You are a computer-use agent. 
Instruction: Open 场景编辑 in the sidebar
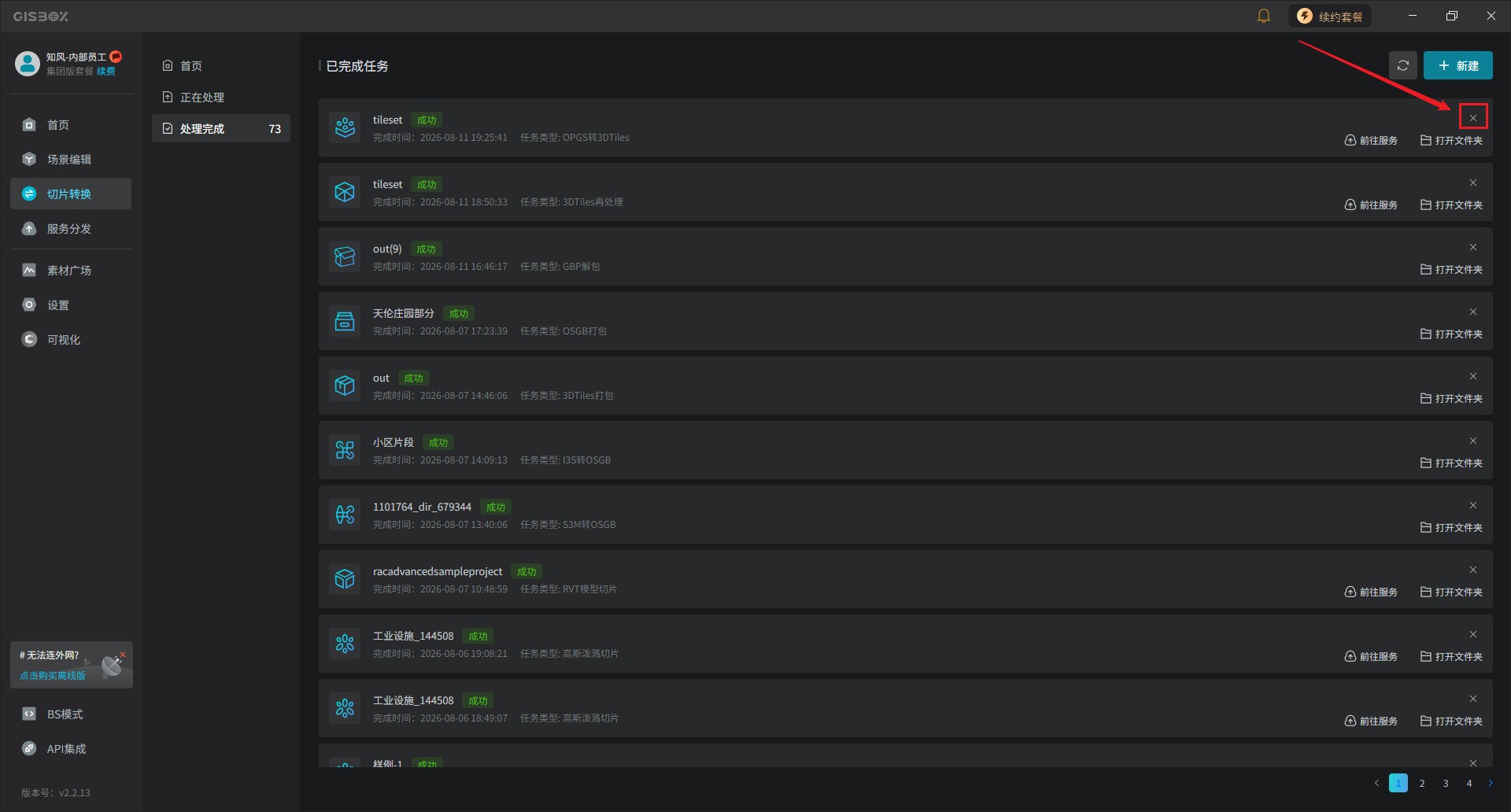point(71,159)
